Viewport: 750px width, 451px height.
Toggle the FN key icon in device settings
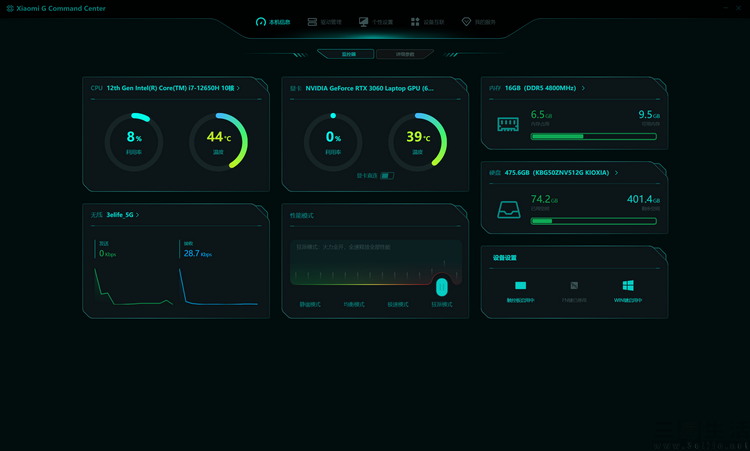tap(574, 286)
